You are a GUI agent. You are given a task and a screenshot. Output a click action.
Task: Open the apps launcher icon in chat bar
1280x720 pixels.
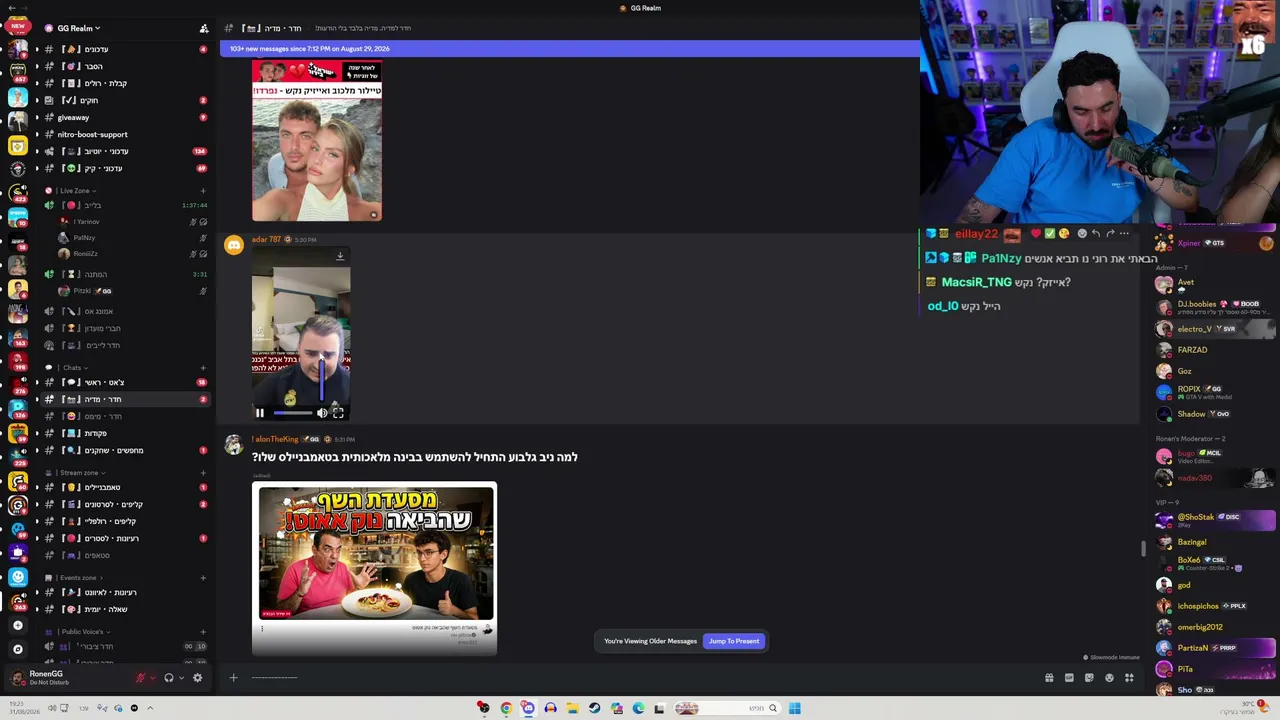pyautogui.click(x=1129, y=678)
